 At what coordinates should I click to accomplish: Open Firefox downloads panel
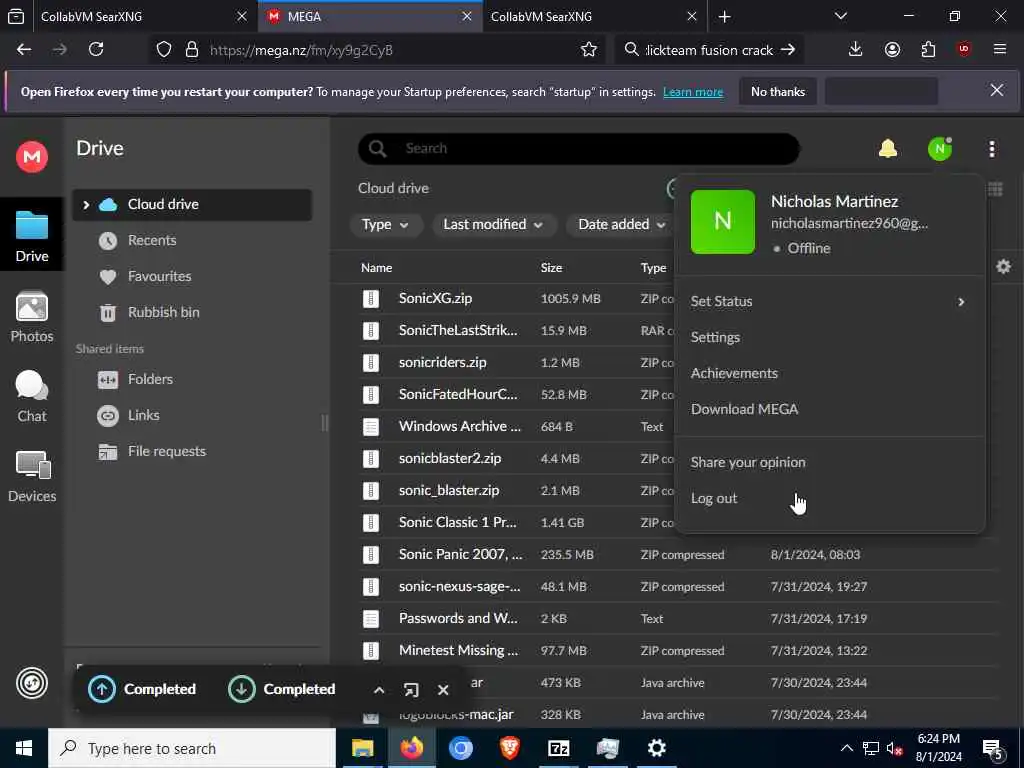pos(856,50)
